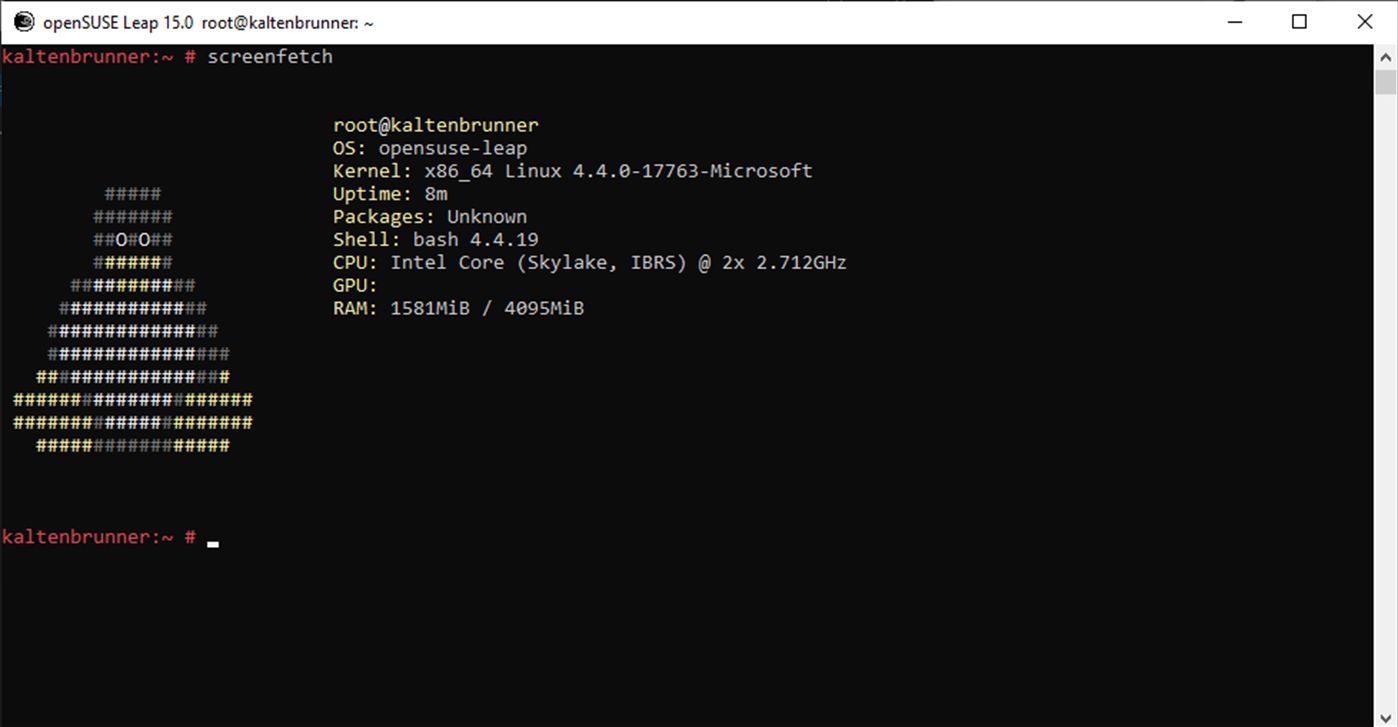Click the Packages: Unknown line
This screenshot has width=1398, height=727.
pyautogui.click(x=430, y=217)
